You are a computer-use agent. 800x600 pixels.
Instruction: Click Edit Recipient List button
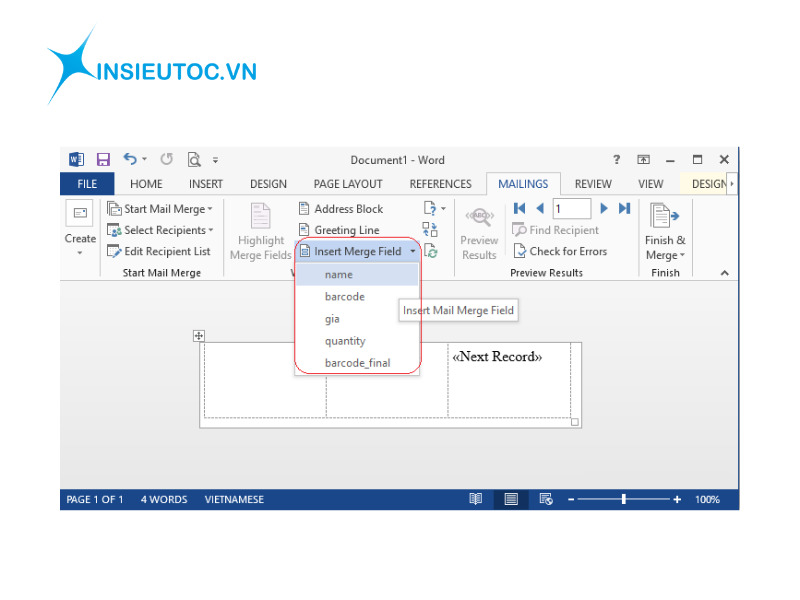tap(160, 252)
